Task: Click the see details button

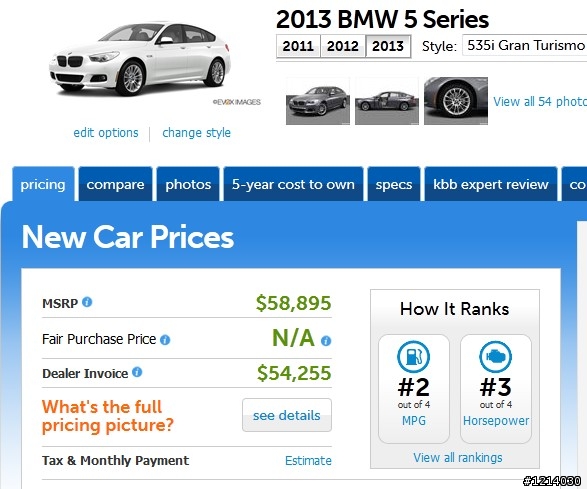Action: [x=287, y=415]
